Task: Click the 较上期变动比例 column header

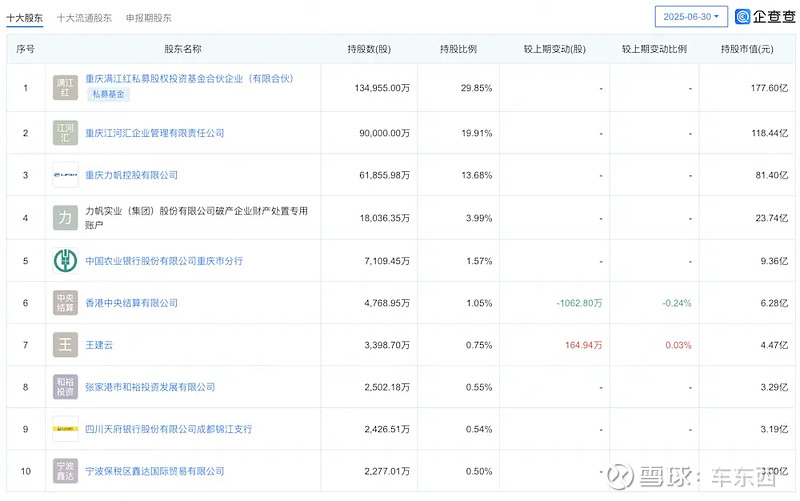Action: pyautogui.click(x=654, y=49)
